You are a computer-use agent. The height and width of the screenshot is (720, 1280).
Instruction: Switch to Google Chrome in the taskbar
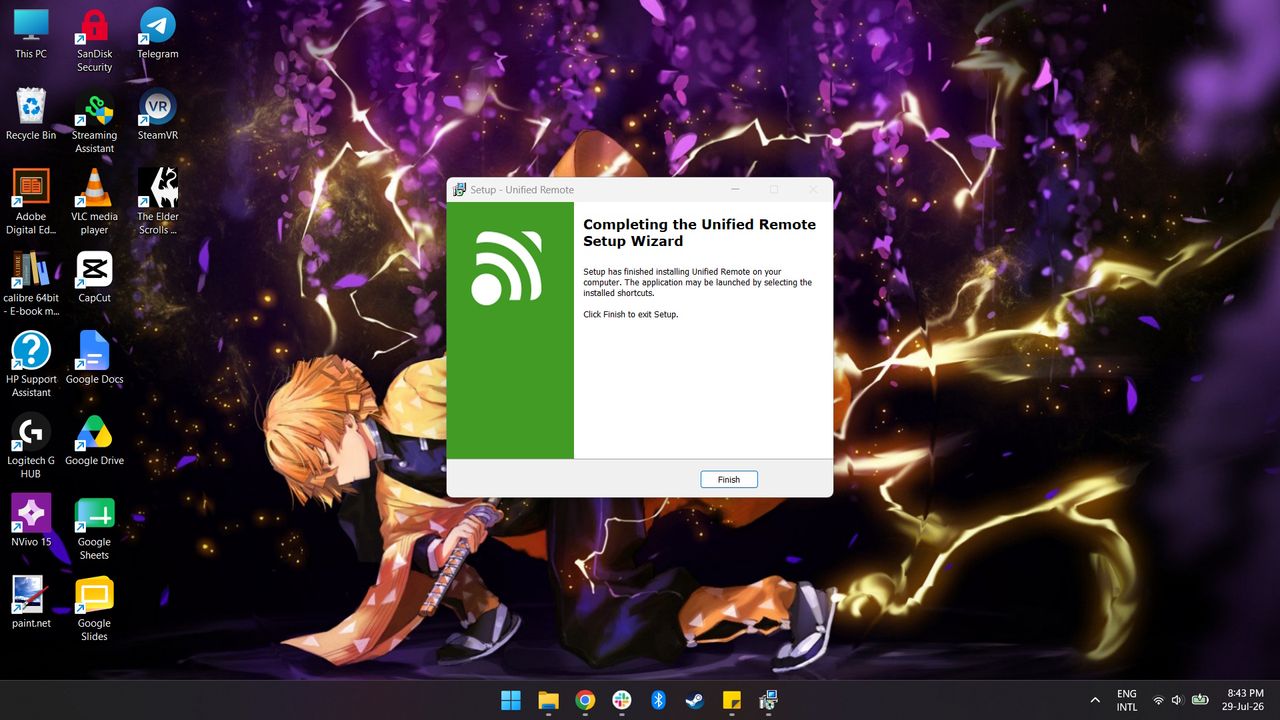(x=585, y=700)
